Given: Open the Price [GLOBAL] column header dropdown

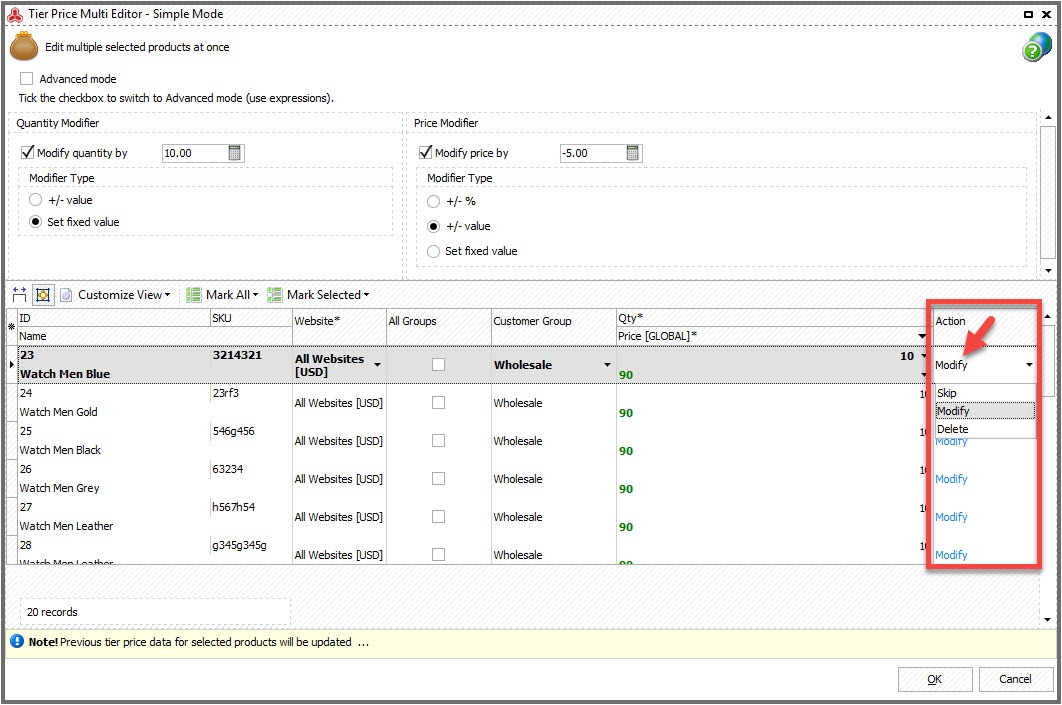Looking at the screenshot, I should pos(922,337).
